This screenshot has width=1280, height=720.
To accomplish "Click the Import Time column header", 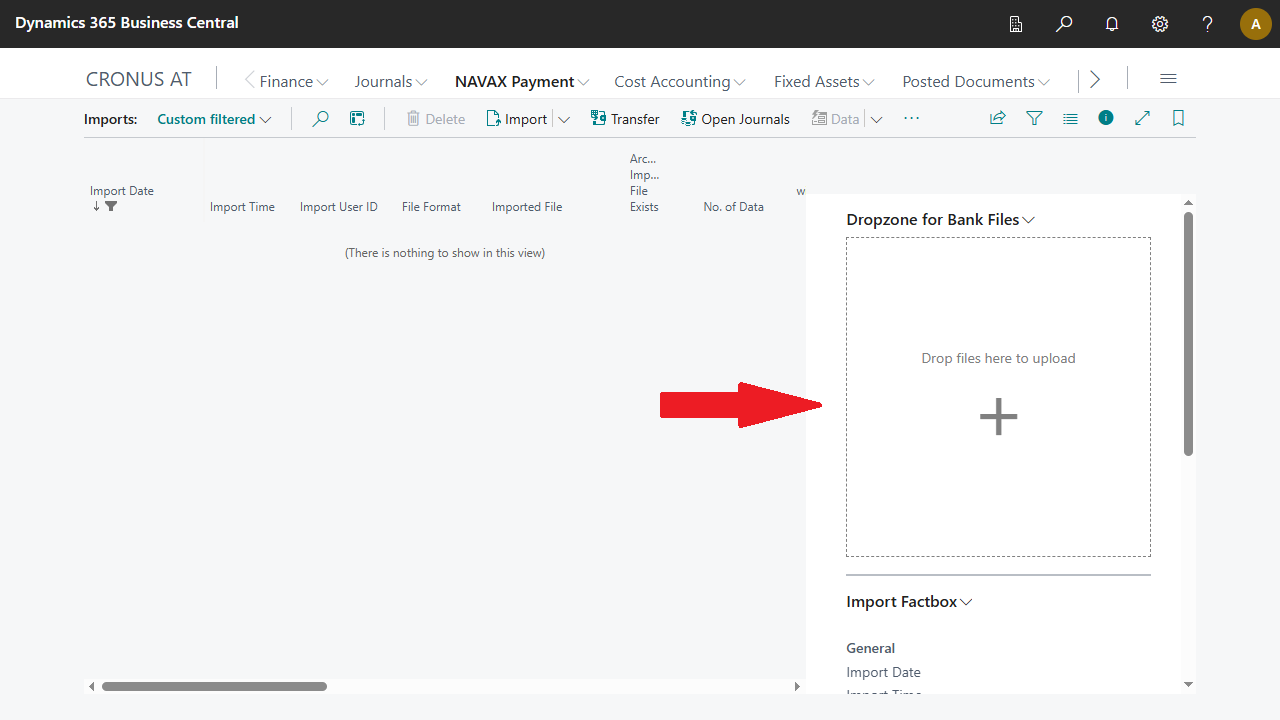I will 242,207.
